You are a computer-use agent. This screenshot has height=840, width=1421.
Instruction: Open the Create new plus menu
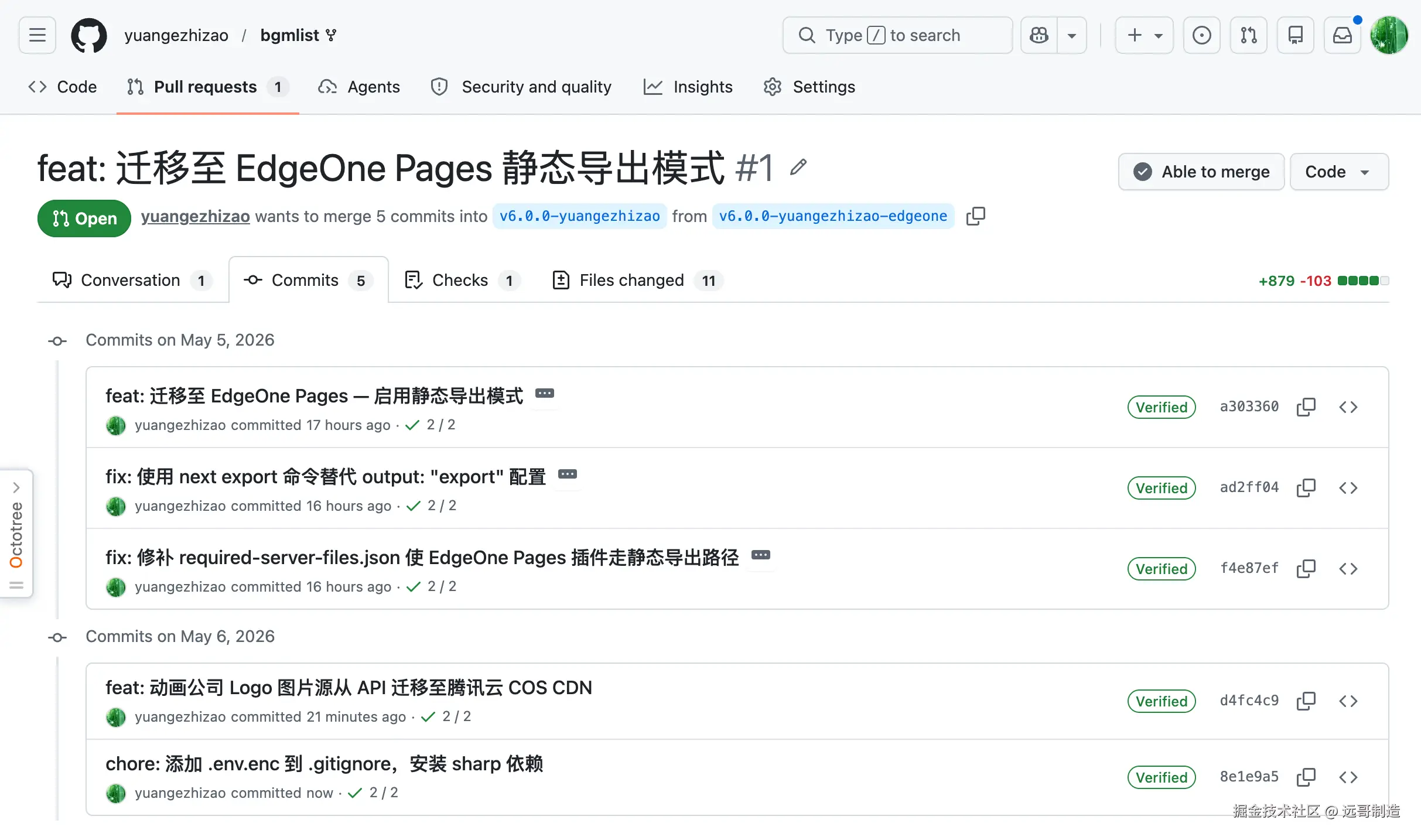[1144, 35]
